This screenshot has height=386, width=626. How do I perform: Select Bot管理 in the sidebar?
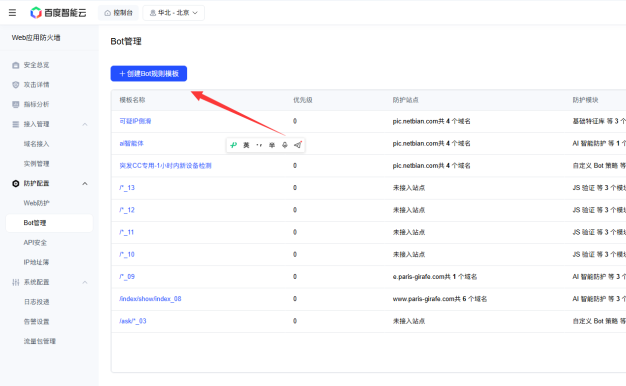tap(49, 223)
